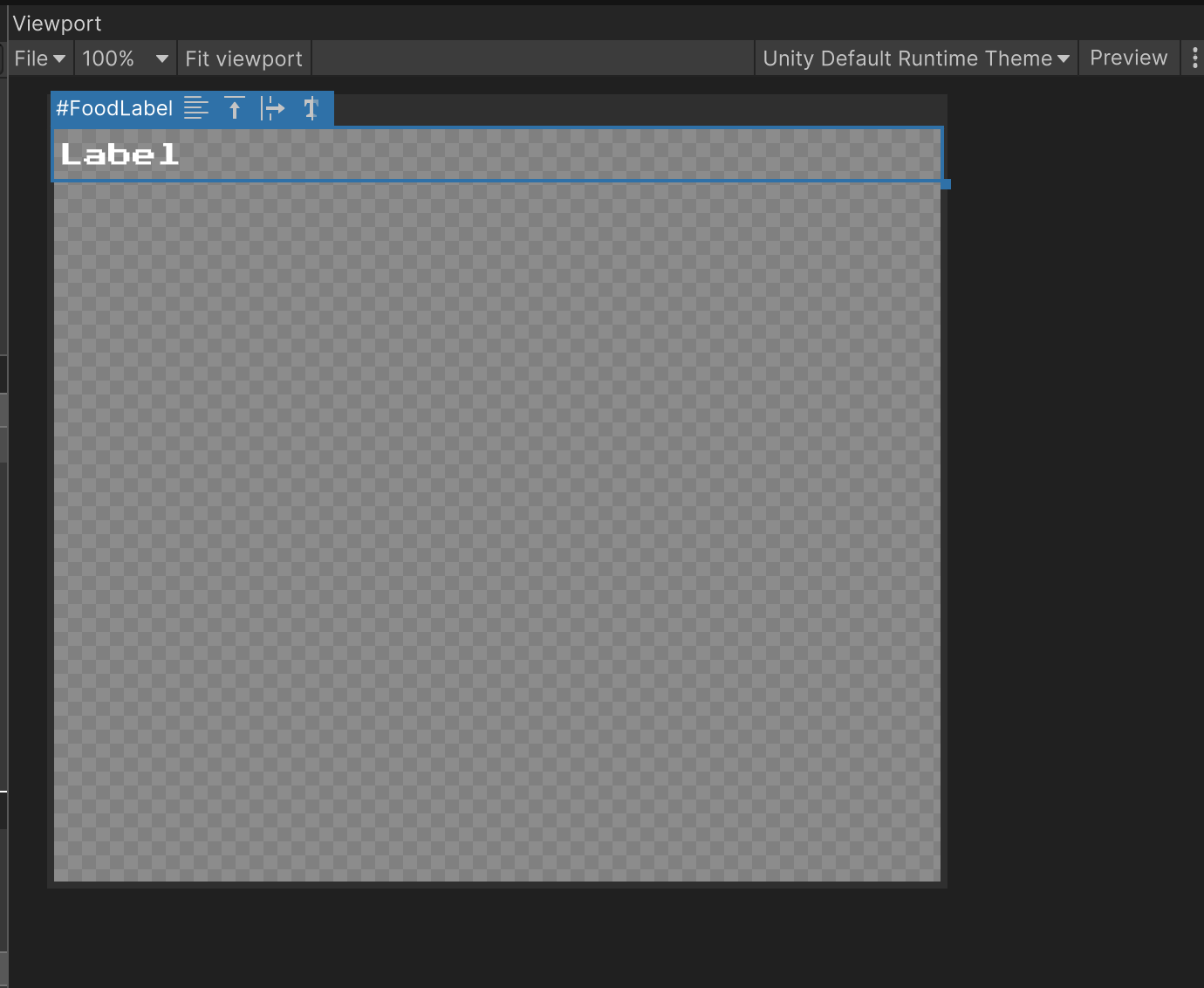
Task: Open the three-dot viewport options menu
Action: pyautogui.click(x=1194, y=58)
